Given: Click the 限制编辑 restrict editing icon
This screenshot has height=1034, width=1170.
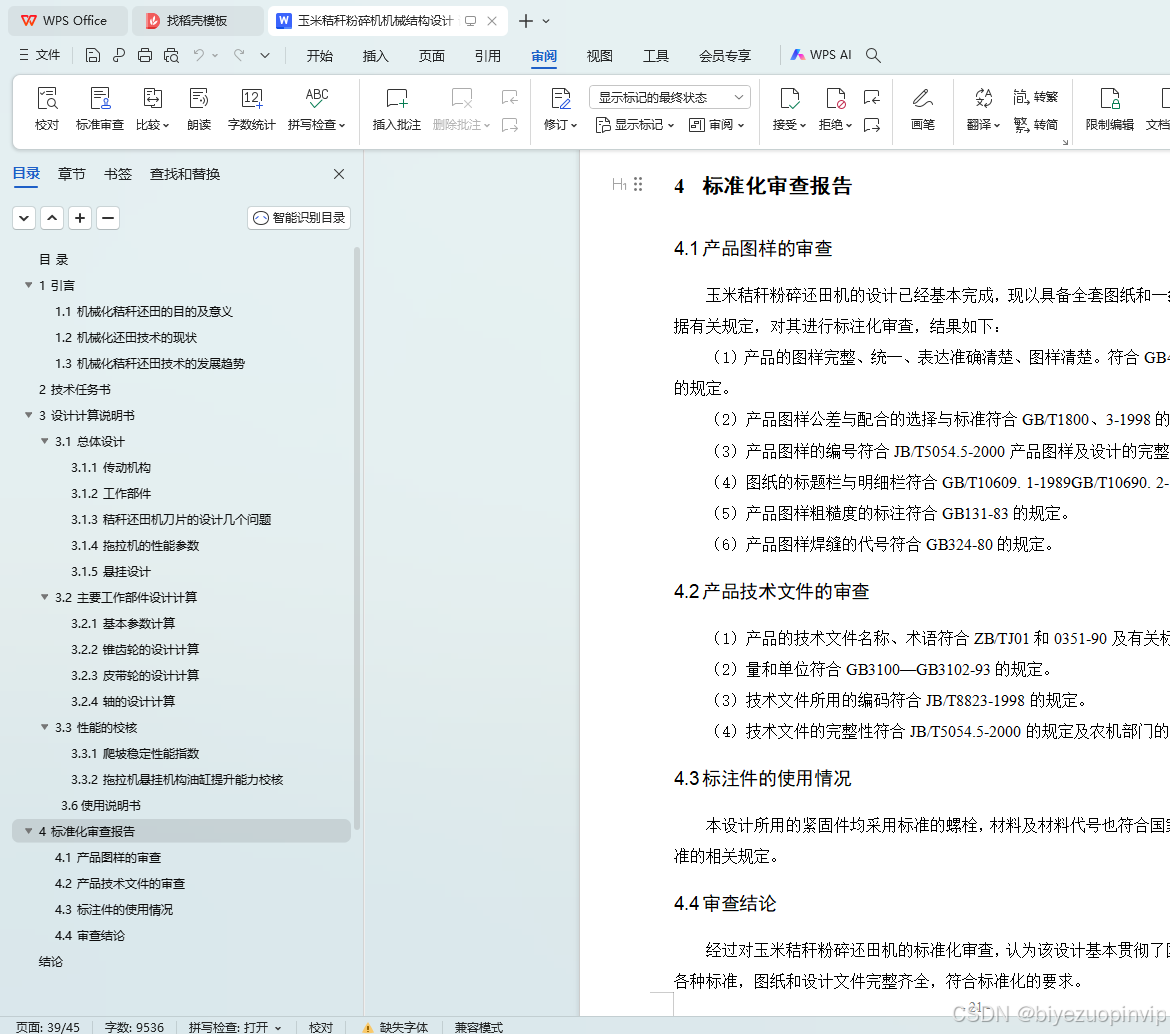Looking at the screenshot, I should pos(1110,108).
